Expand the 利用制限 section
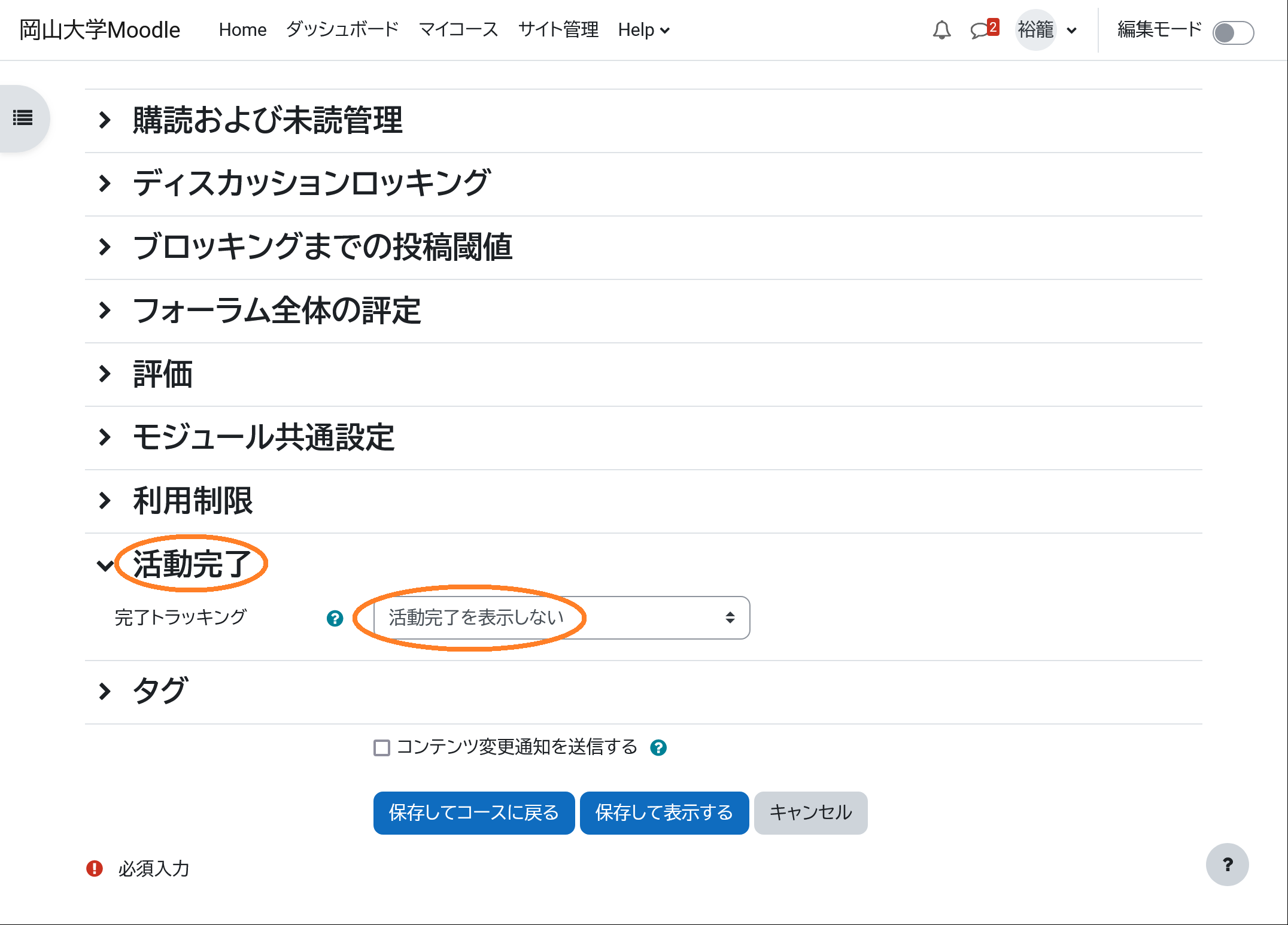Image resolution: width=1288 pixels, height=925 pixels. tap(105, 501)
